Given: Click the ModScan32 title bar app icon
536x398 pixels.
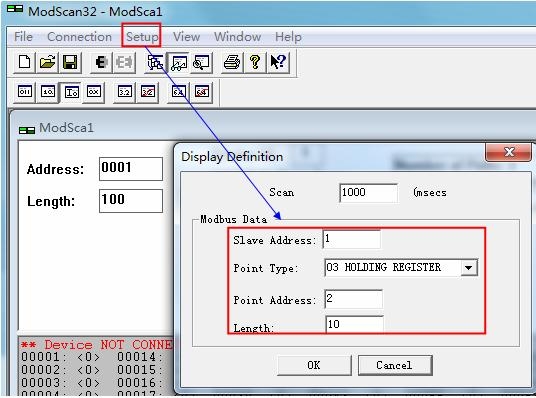Looking at the screenshot, I should pyautogui.click(x=15, y=10).
